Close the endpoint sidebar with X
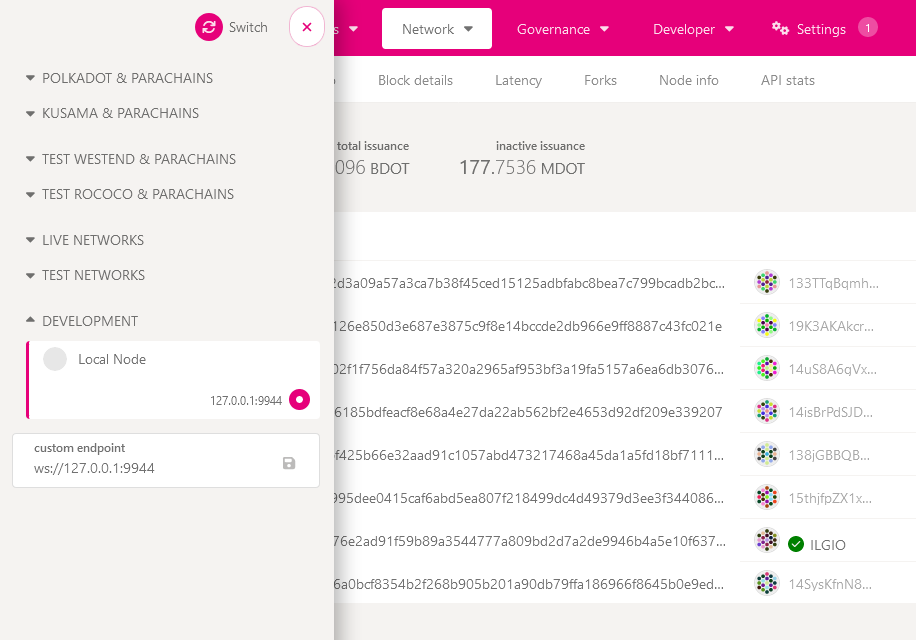 [x=307, y=27]
